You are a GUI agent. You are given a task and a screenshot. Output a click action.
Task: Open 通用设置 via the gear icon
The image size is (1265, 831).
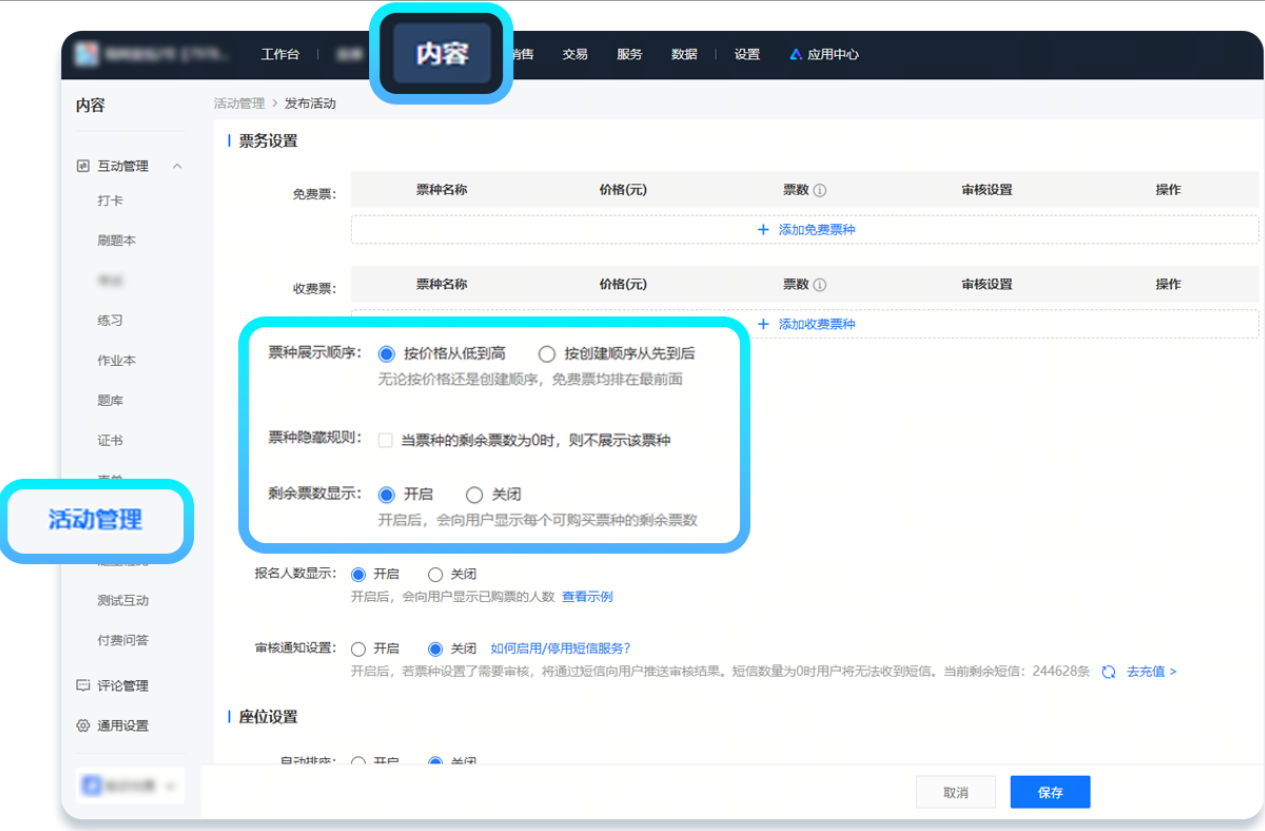point(84,726)
